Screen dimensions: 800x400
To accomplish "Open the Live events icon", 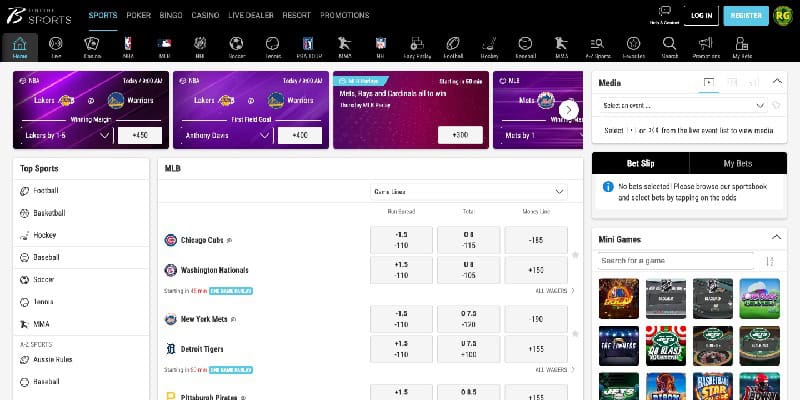I will click(56, 47).
